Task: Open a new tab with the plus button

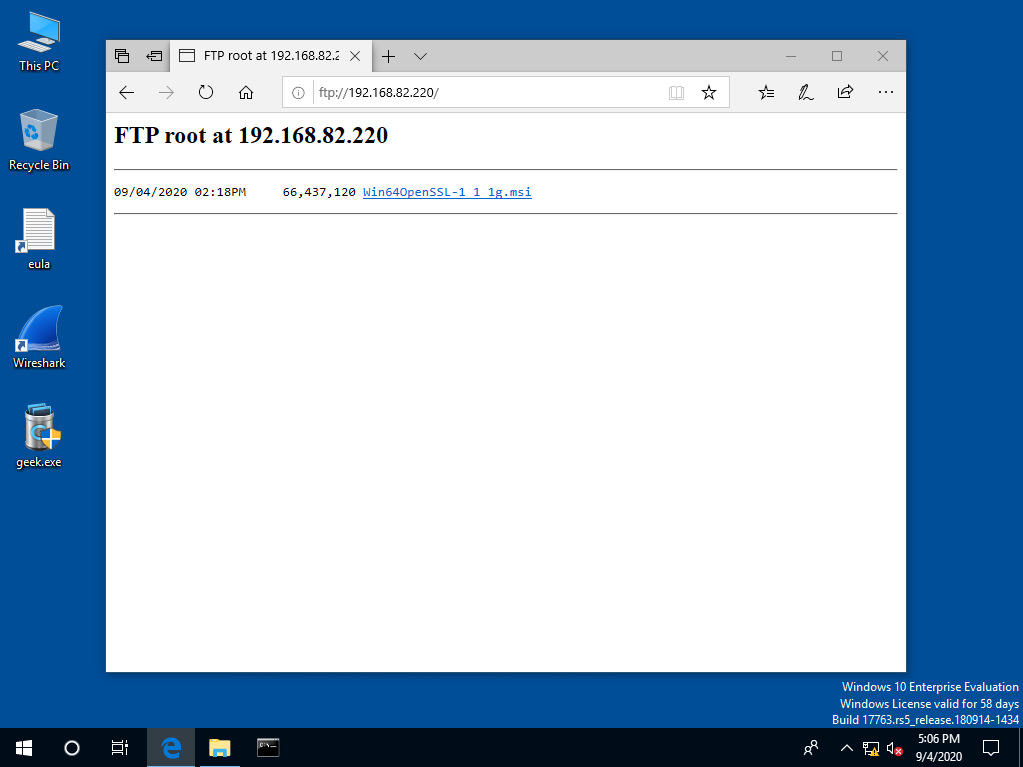Action: click(388, 57)
